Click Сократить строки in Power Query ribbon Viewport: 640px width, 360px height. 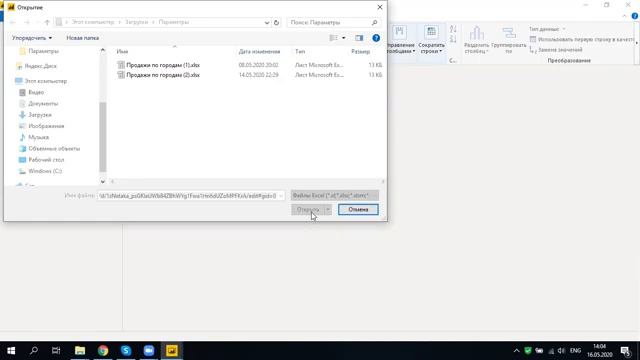431,40
